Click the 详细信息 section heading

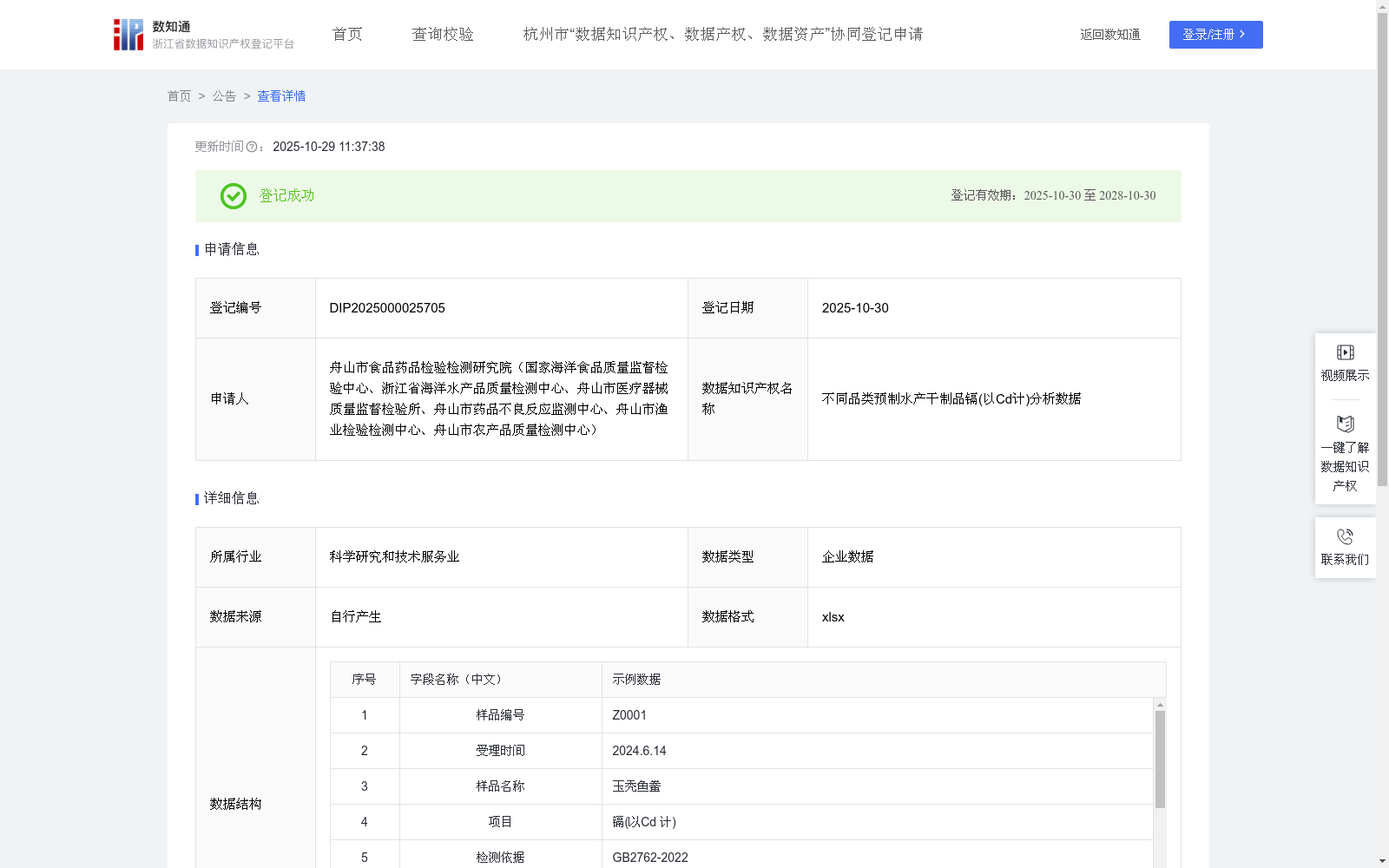pyautogui.click(x=232, y=499)
